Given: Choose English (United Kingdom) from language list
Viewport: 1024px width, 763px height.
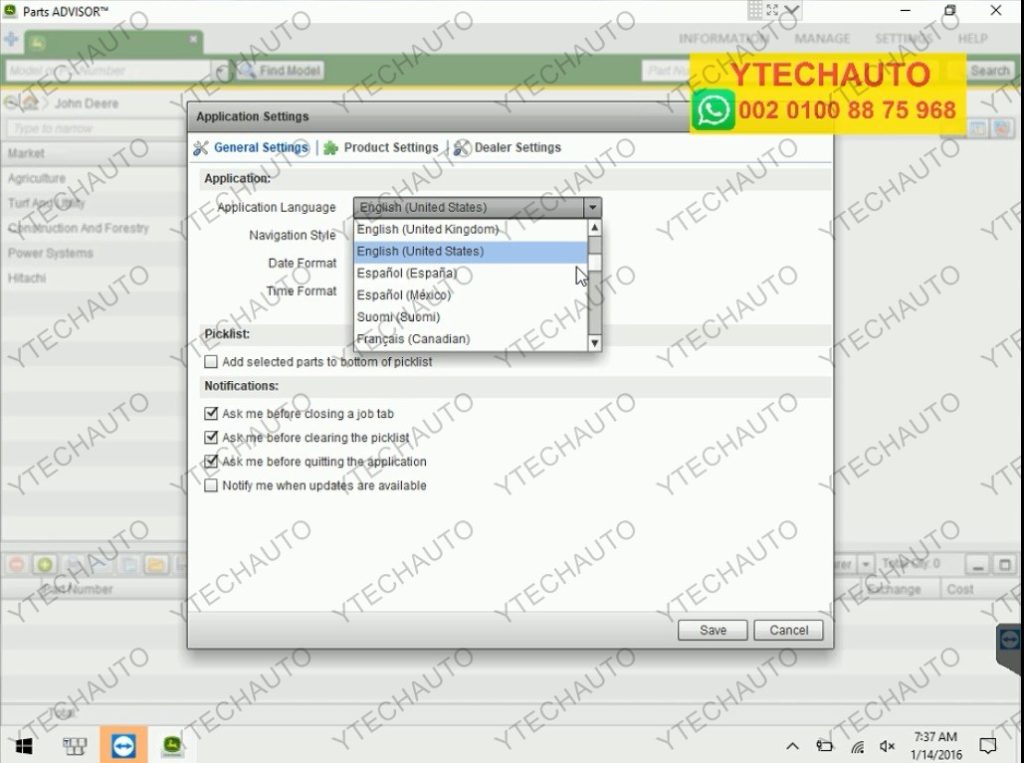Looking at the screenshot, I should 470,229.
